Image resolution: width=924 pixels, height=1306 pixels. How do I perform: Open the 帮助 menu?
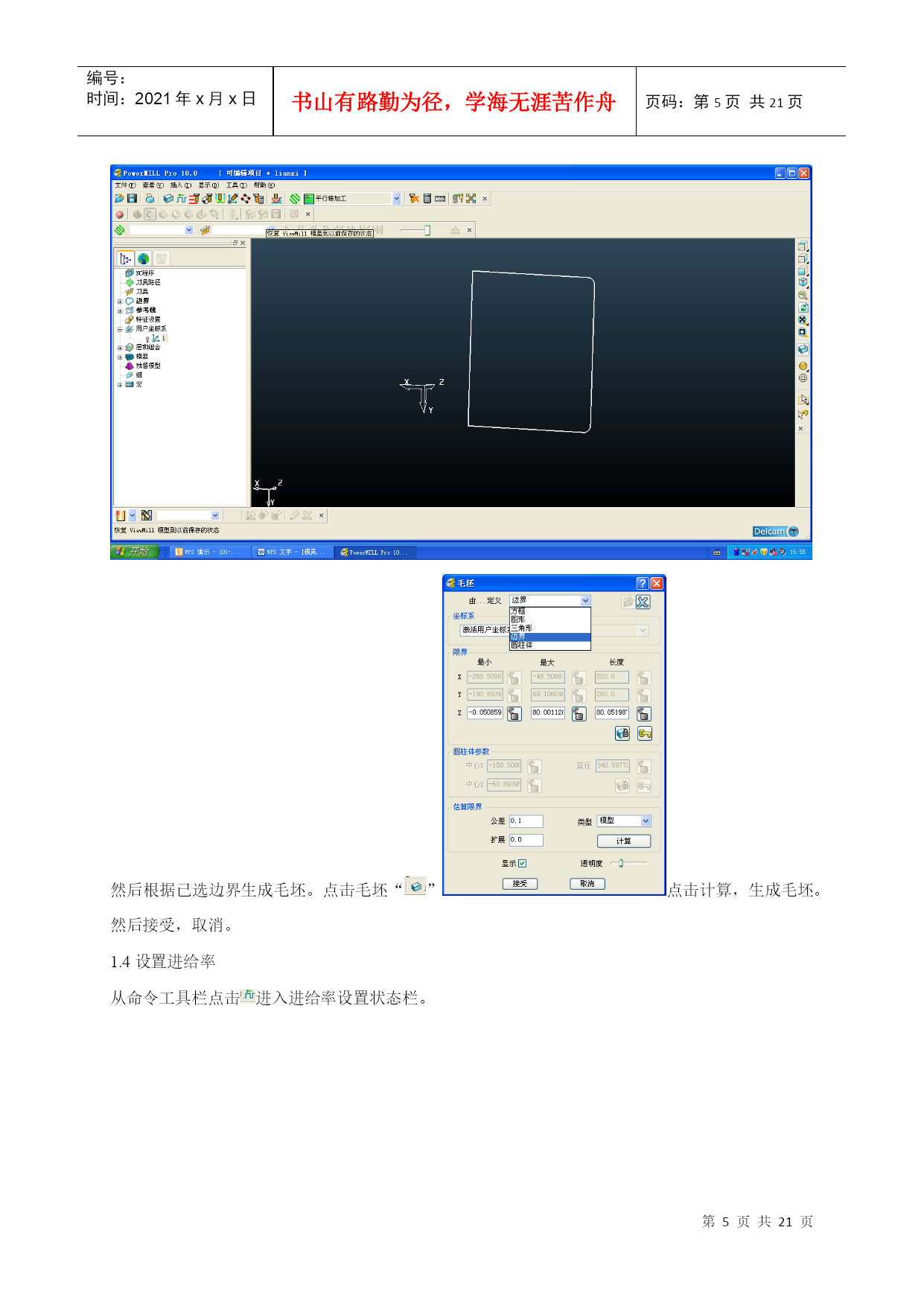[x=264, y=185]
